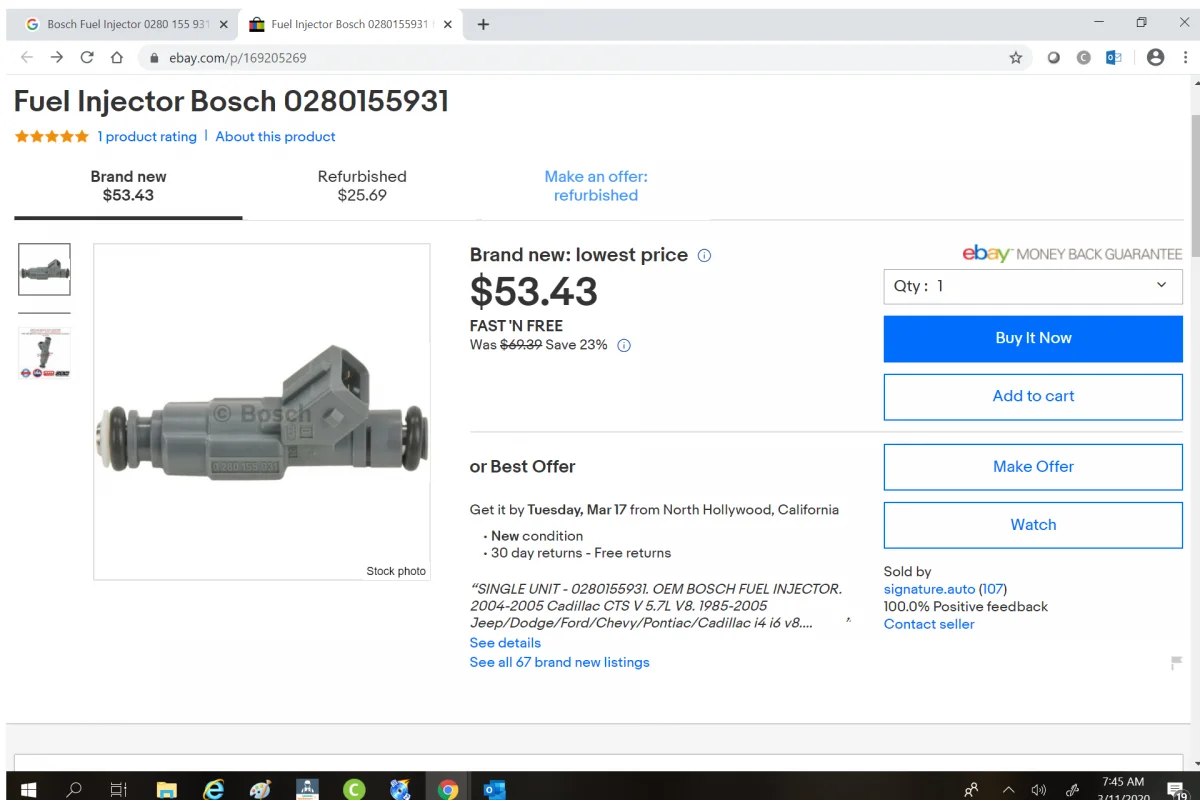Click the Outlook extension icon in Chrome toolbar
This screenshot has height=800, width=1200.
click(x=1112, y=58)
